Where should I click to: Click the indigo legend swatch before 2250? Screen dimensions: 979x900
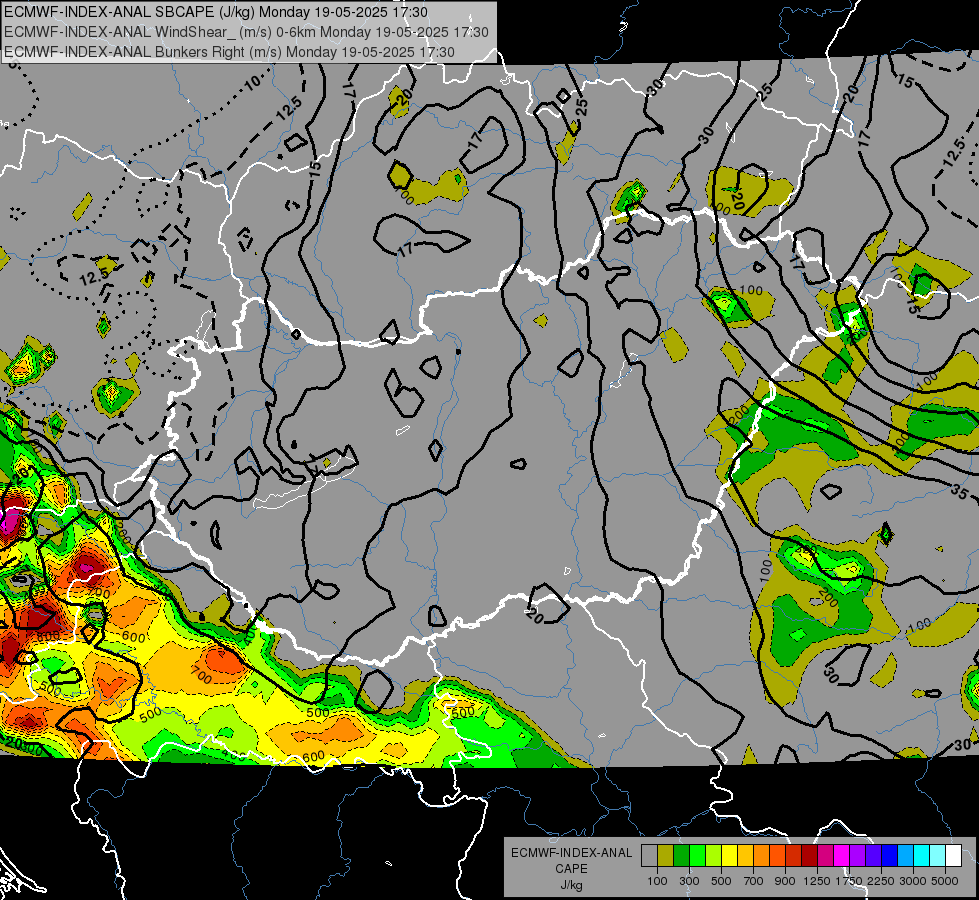[x=873, y=856]
